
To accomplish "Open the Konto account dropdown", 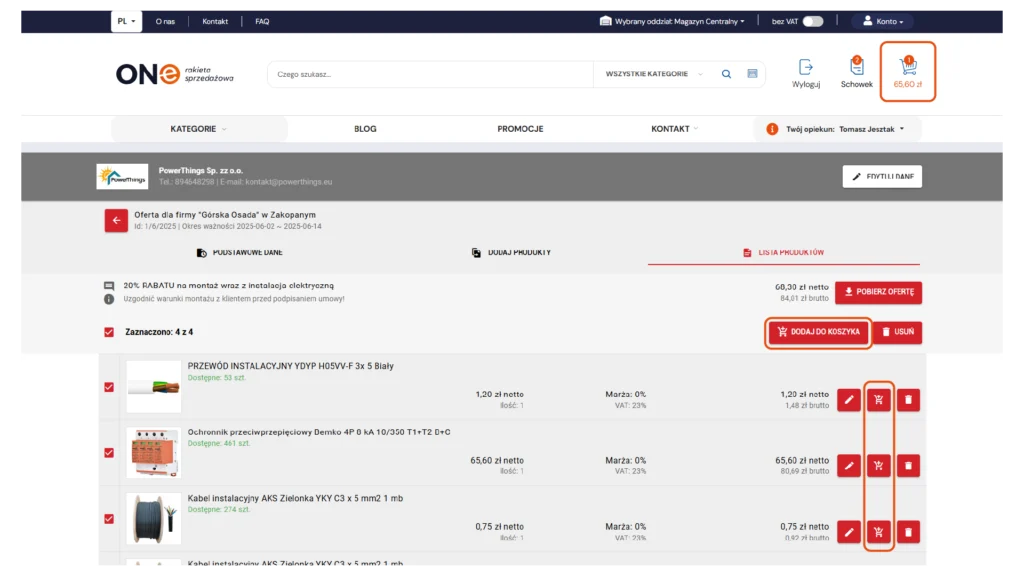I will pyautogui.click(x=882, y=21).
